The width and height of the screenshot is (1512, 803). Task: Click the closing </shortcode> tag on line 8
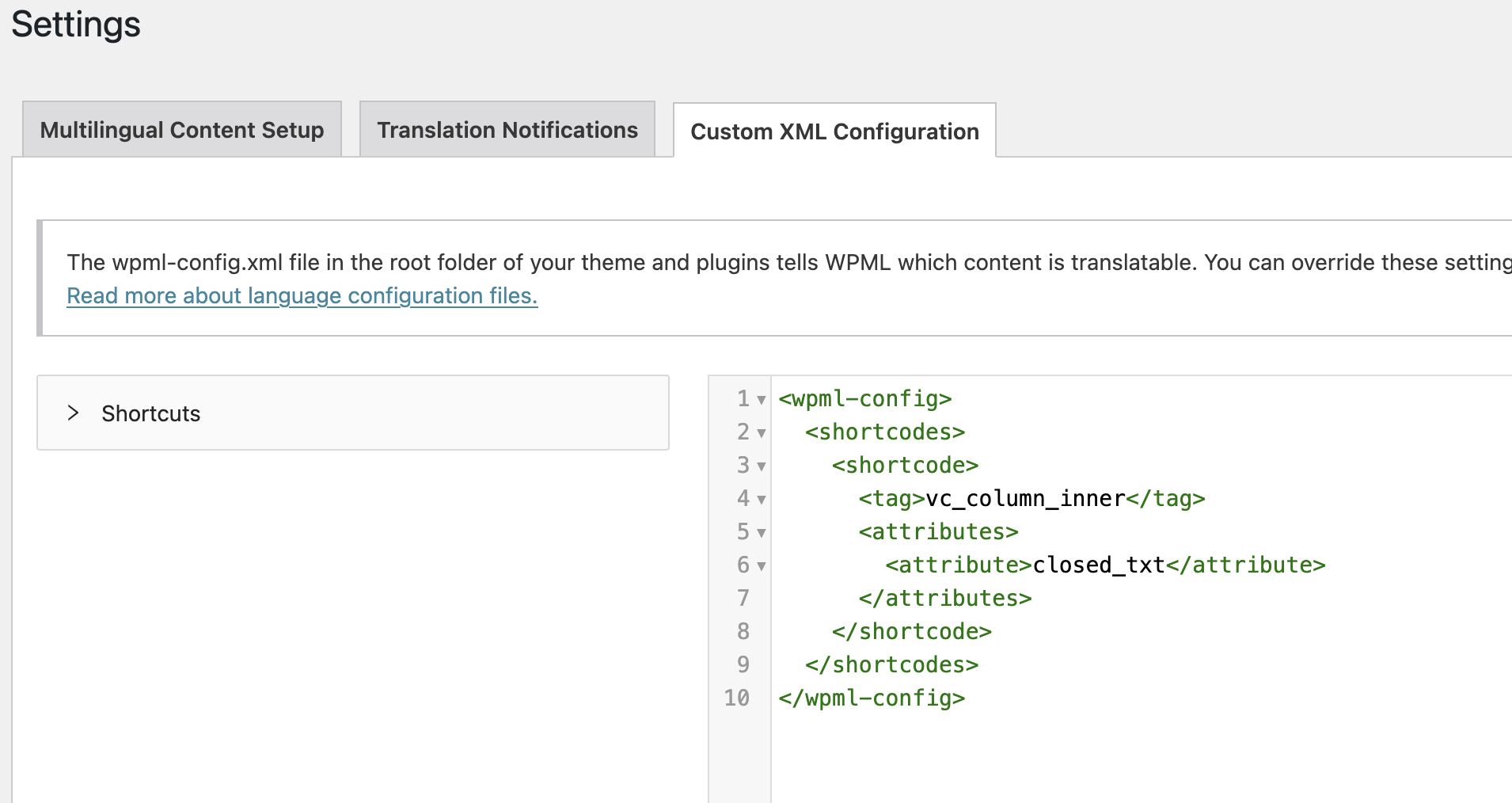click(x=912, y=631)
